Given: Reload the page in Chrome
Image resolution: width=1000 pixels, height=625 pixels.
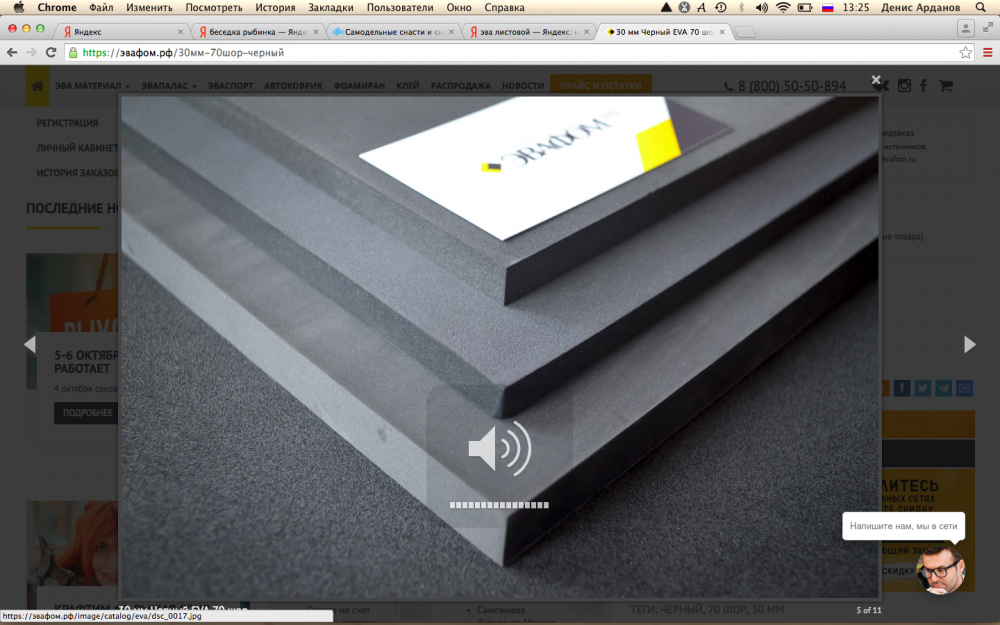Looking at the screenshot, I should click(x=51, y=52).
